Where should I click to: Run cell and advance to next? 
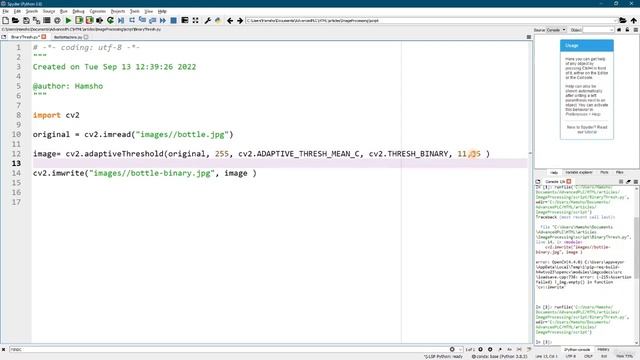coord(89,20)
